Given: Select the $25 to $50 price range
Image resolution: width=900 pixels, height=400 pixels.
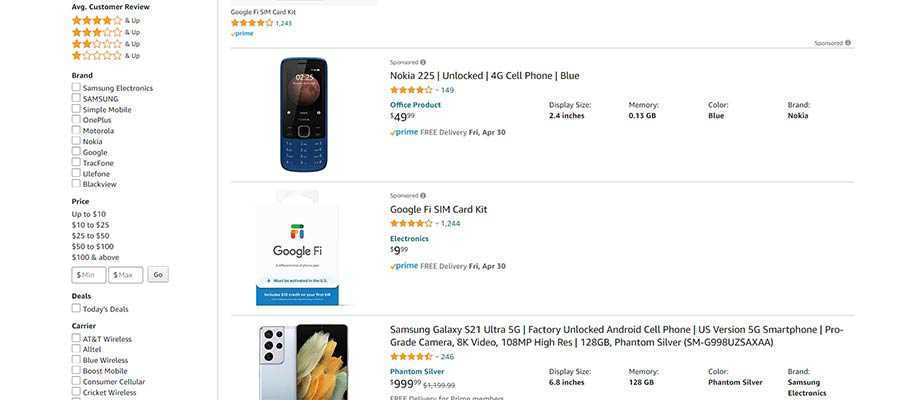Looking at the screenshot, I should [x=91, y=236].
